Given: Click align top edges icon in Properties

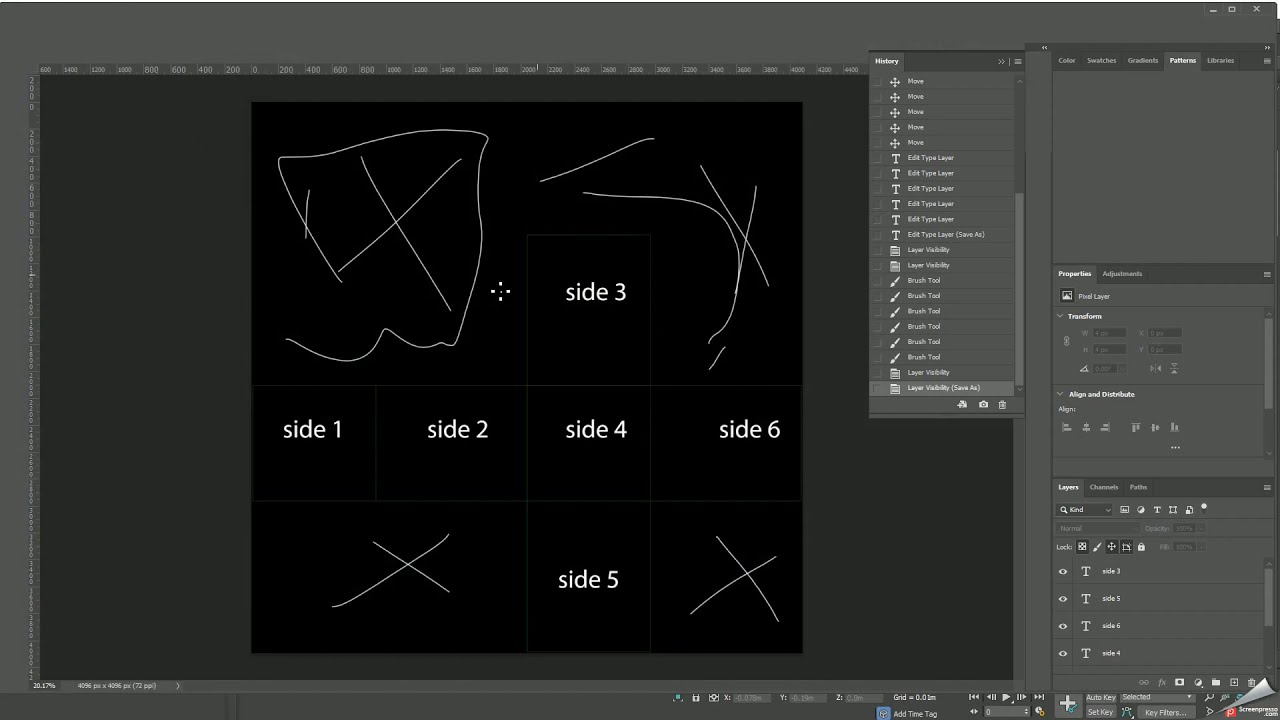Looking at the screenshot, I should tap(1136, 427).
